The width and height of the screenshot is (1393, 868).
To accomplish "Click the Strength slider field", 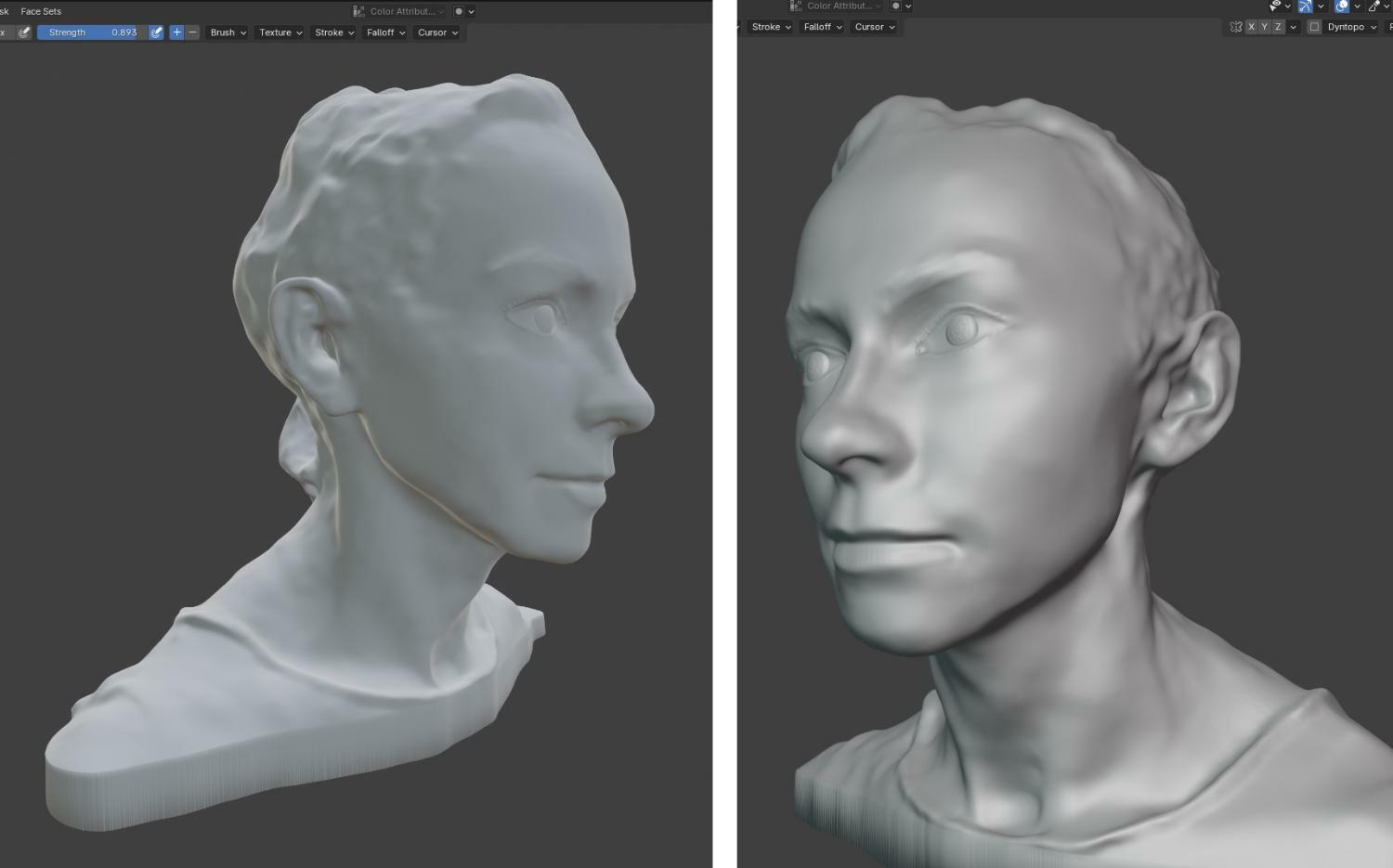I will tap(91, 32).
